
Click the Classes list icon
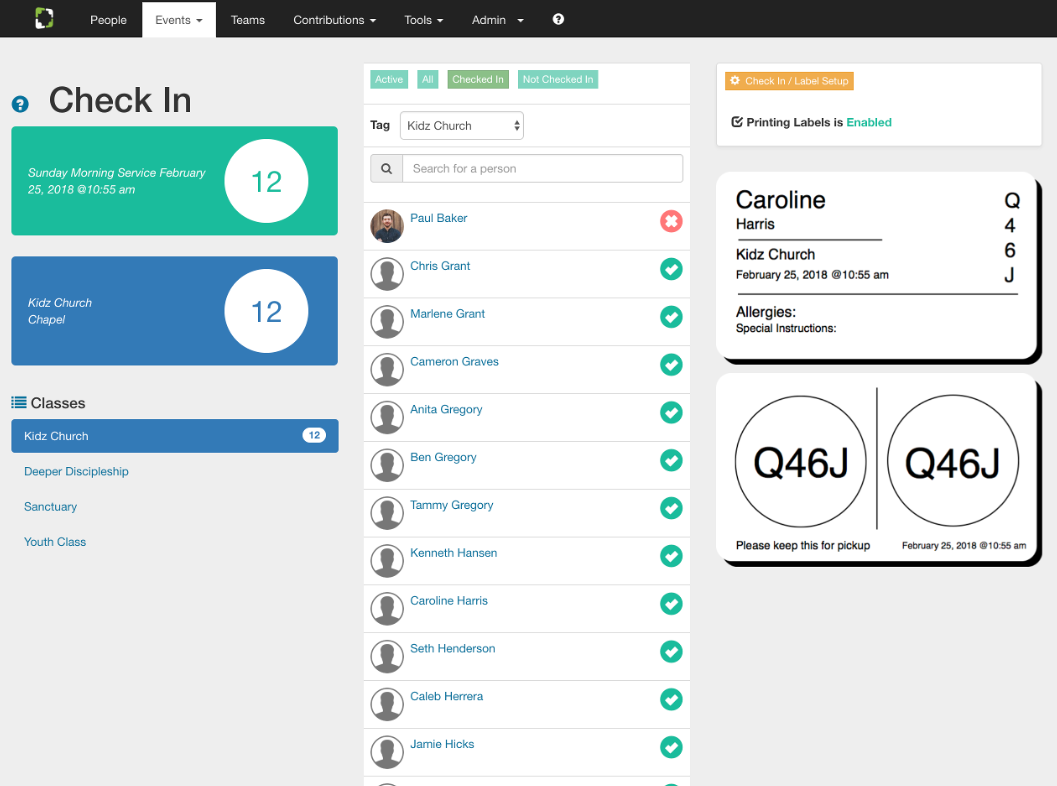(19, 402)
